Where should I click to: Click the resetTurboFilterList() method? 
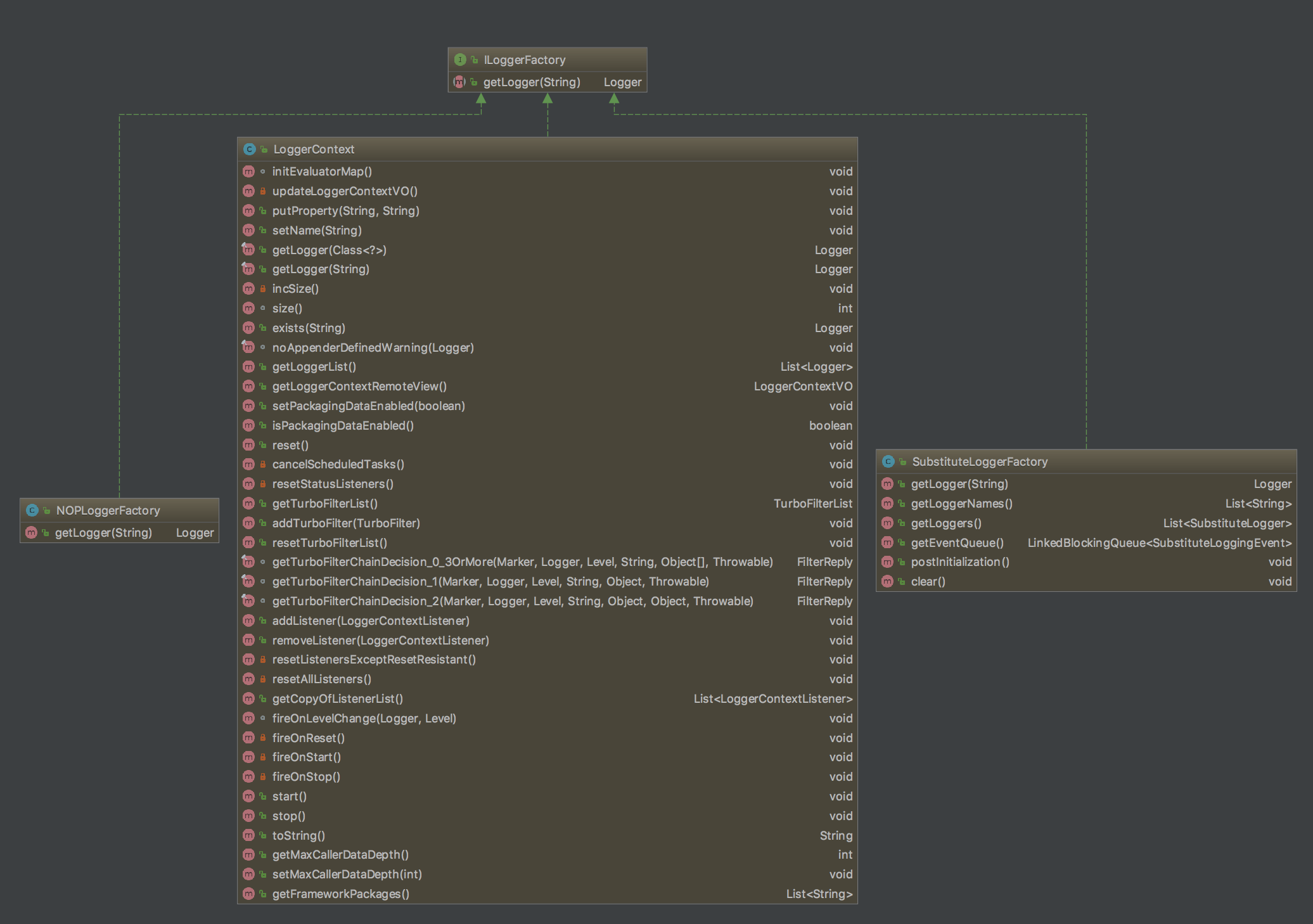pyautogui.click(x=330, y=542)
